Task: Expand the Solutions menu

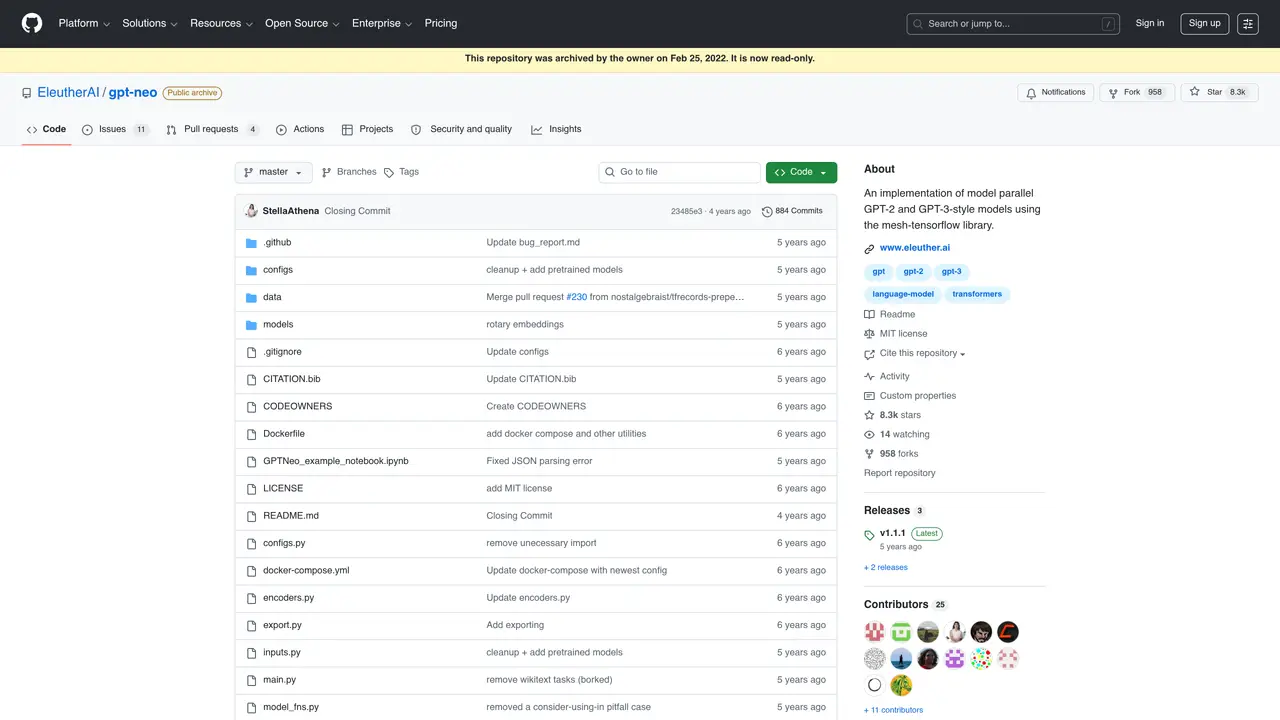Action: [150, 23]
